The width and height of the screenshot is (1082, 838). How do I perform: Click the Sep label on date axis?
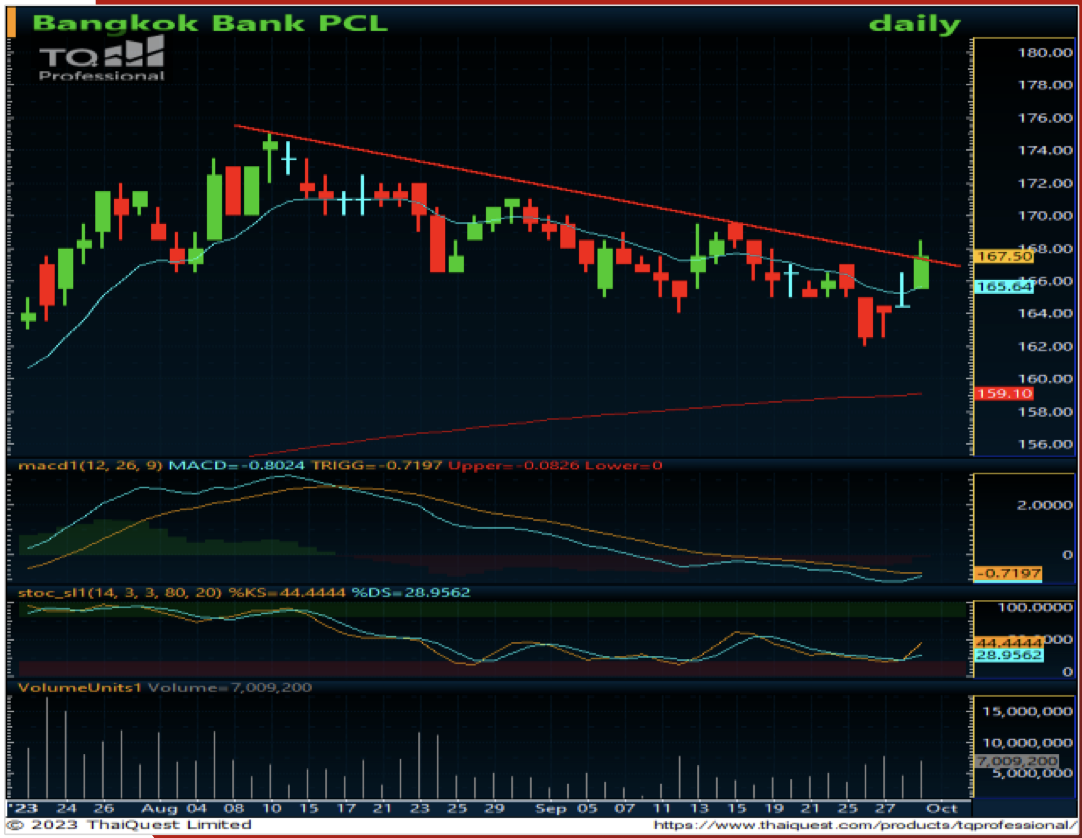[551, 808]
